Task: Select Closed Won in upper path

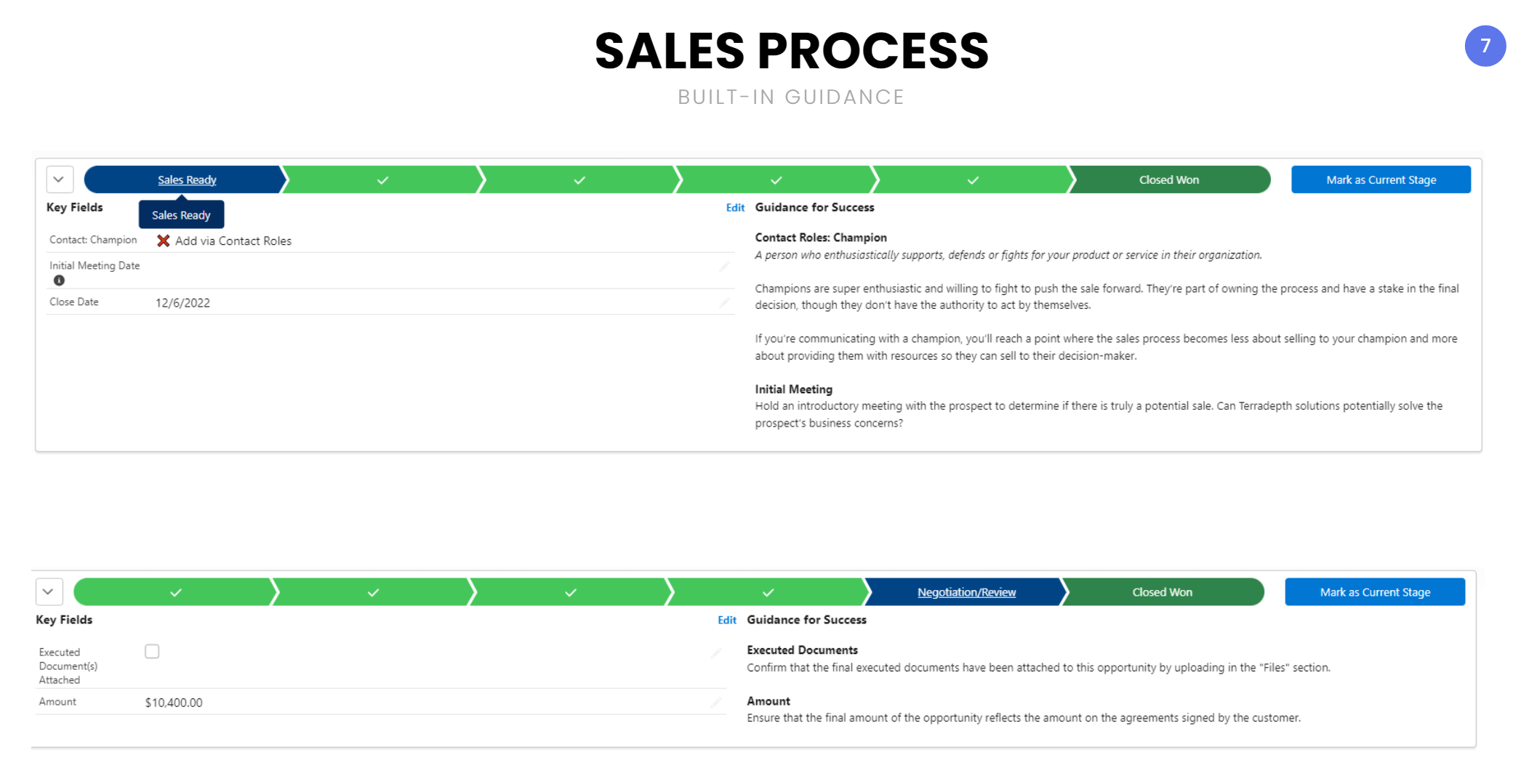Action: (x=1169, y=179)
